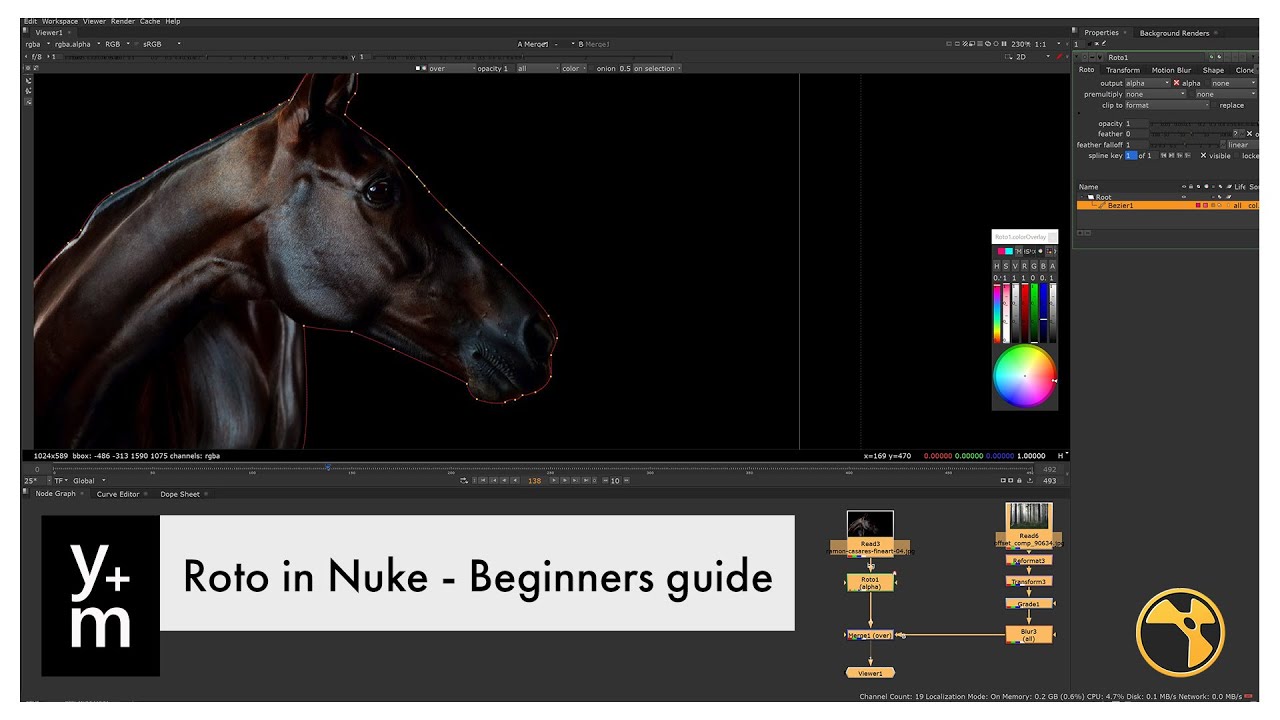
Task: Open the output alpha channel dropdown
Action: pos(1147,83)
